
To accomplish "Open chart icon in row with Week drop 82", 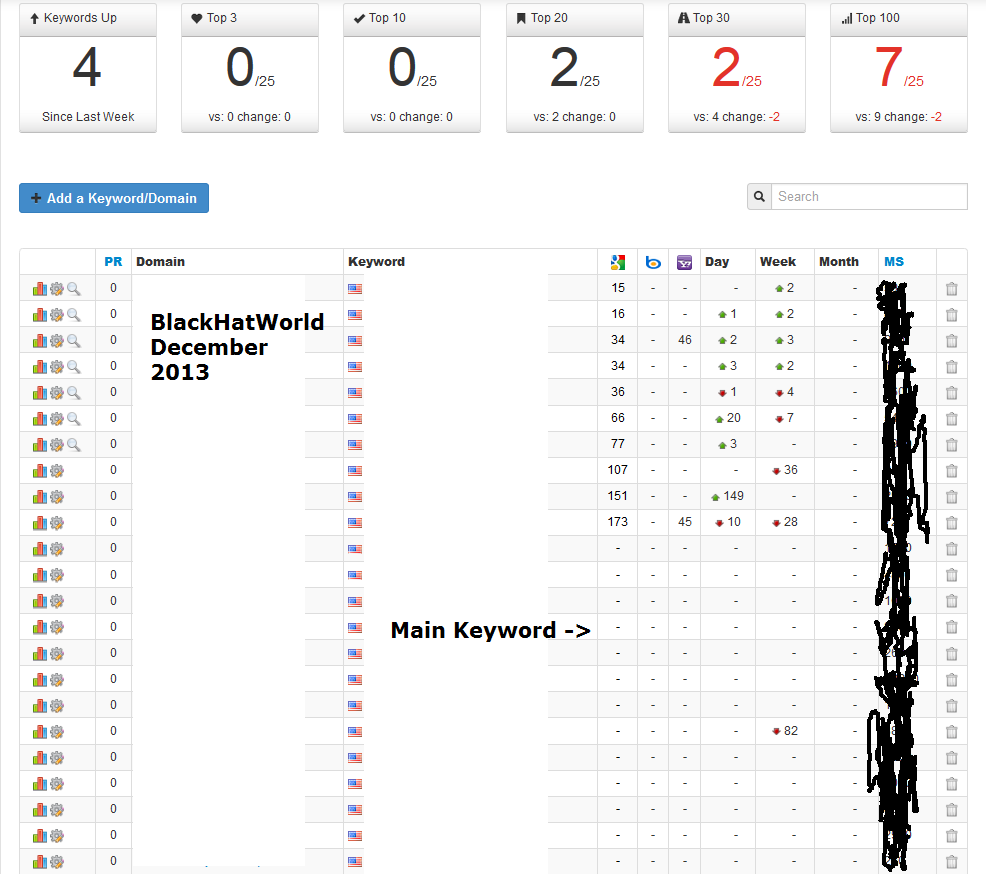I will coord(40,732).
